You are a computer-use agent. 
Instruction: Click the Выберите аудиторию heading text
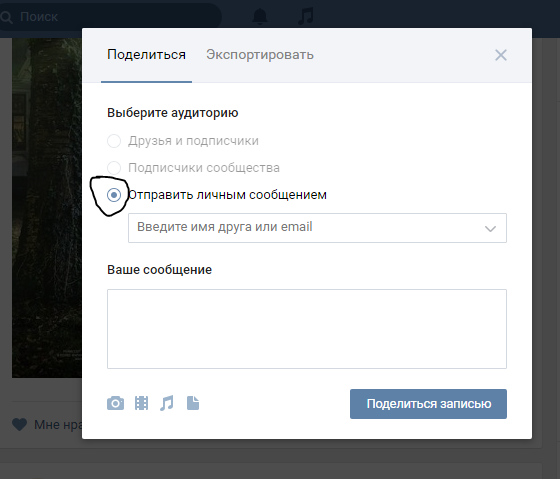pos(172,113)
